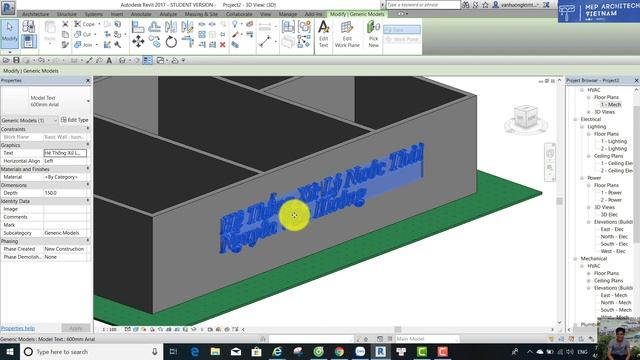Close the Properties palette

[88, 81]
